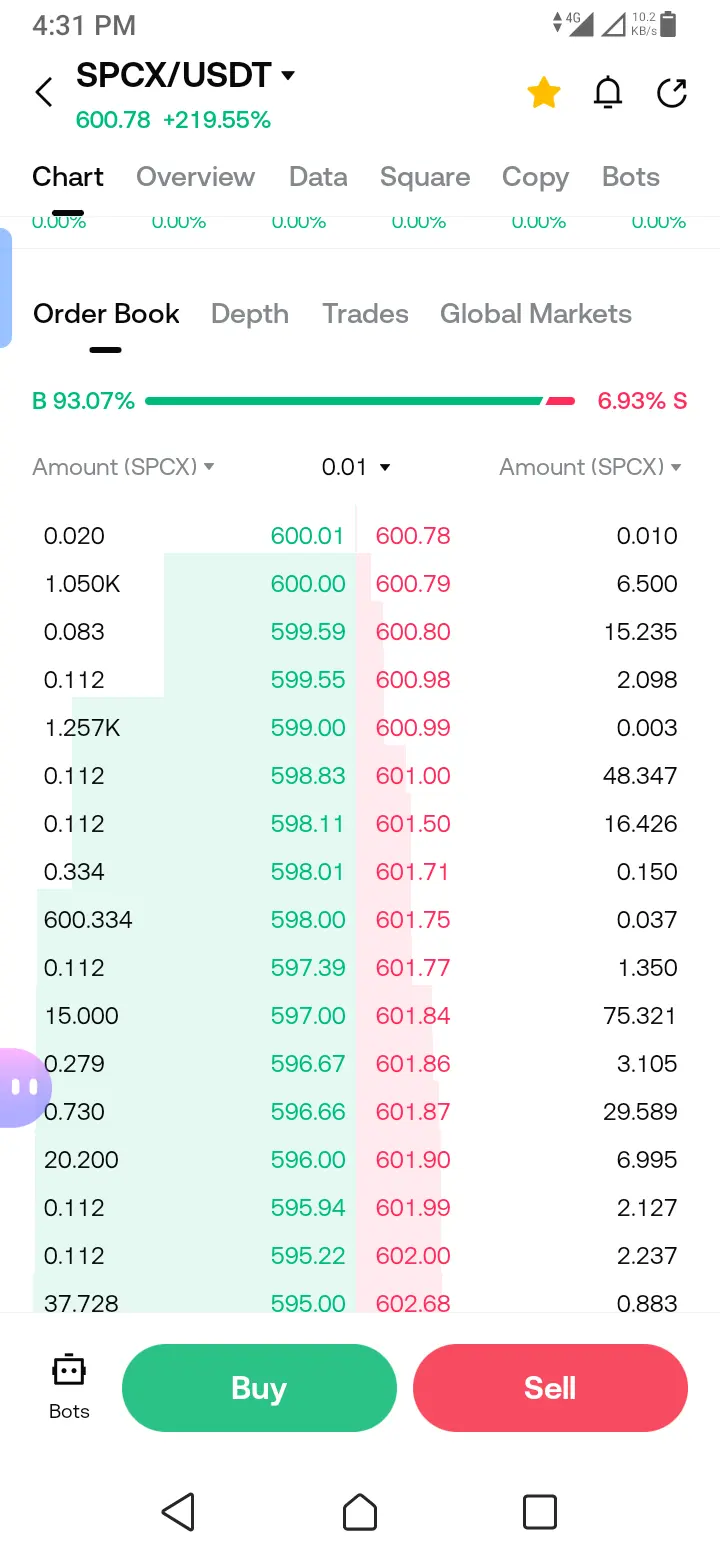This screenshot has width=720, height=1560.
Task: Open the right Amount (SPCX) unit dropdown
Action: tap(590, 467)
